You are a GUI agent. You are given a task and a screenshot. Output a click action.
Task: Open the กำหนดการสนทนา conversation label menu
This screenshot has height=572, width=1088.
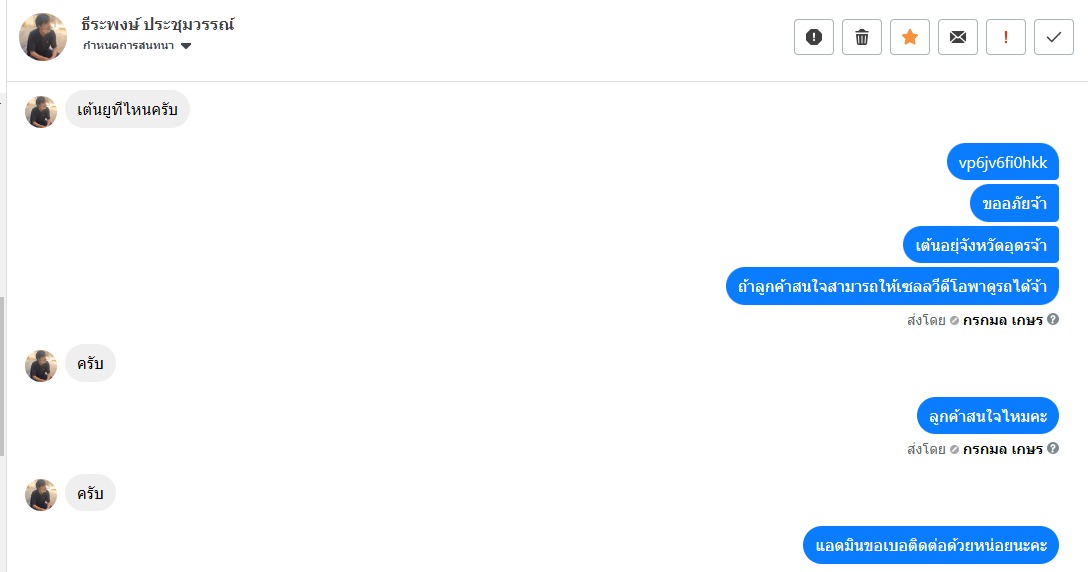[137, 46]
